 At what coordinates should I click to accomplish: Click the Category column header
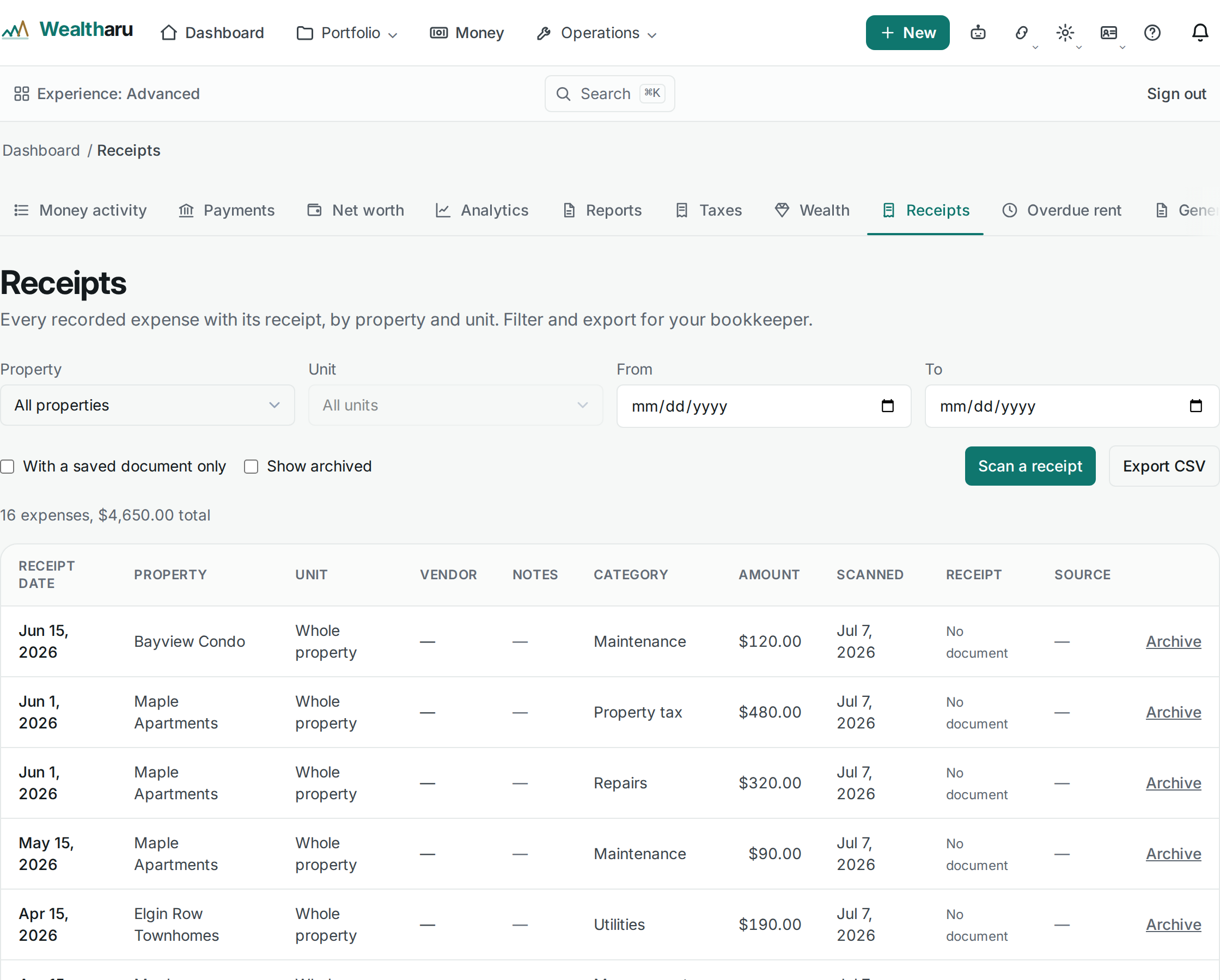630,575
